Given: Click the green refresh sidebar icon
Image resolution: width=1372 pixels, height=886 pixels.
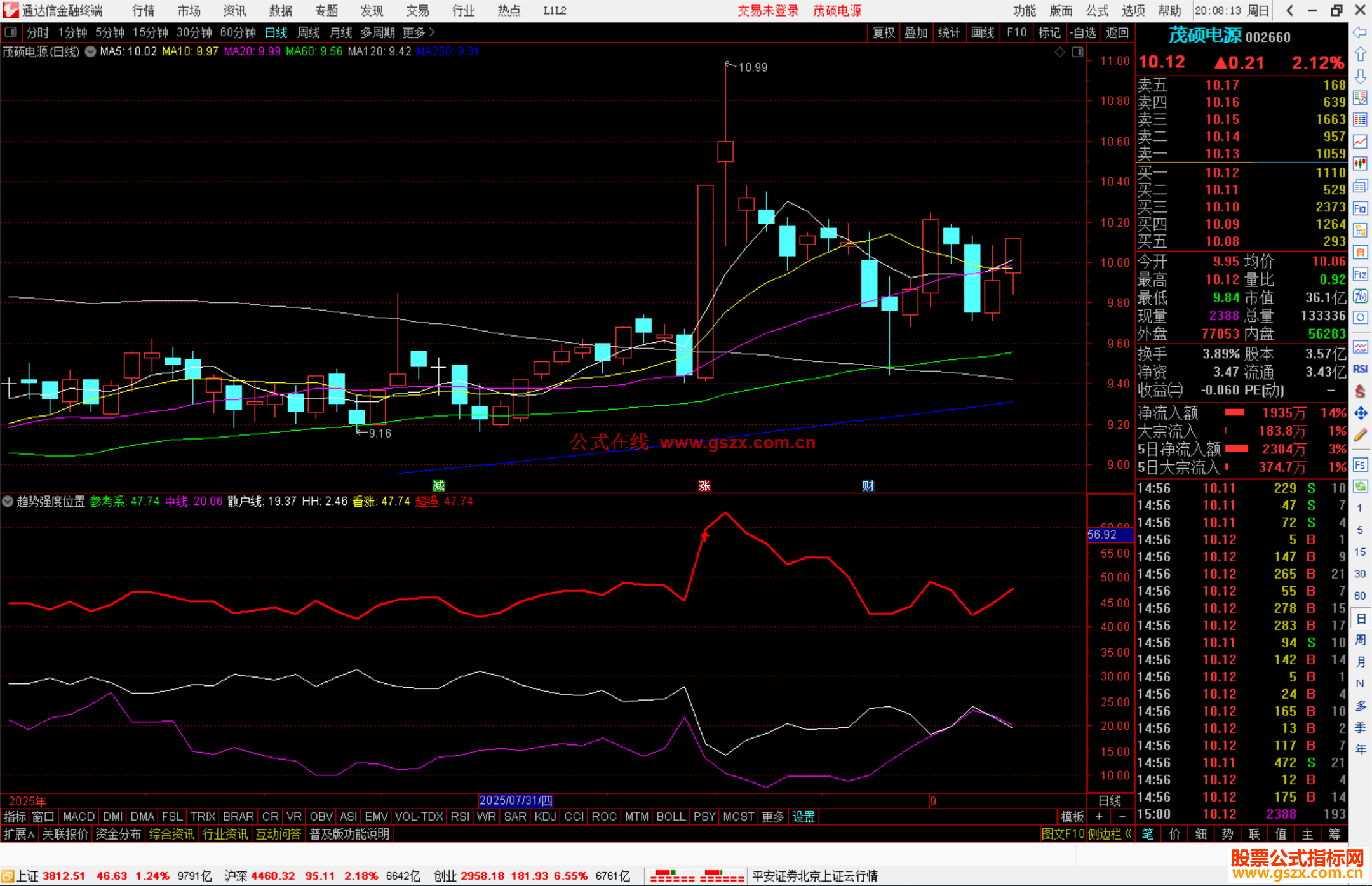Looking at the screenshot, I should [x=1360, y=487].
